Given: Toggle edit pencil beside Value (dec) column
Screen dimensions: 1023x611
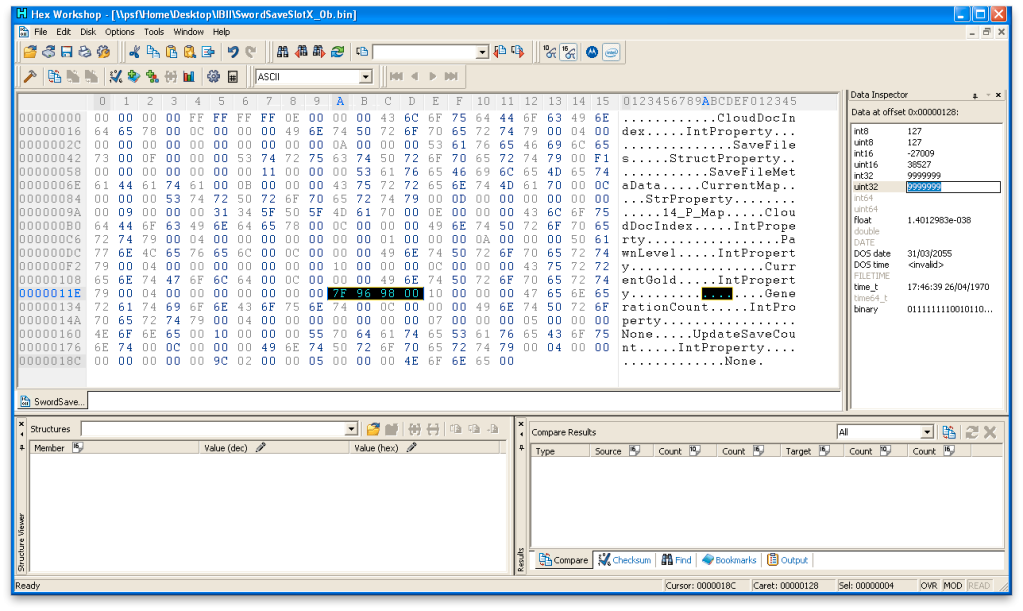Looking at the screenshot, I should point(260,447).
